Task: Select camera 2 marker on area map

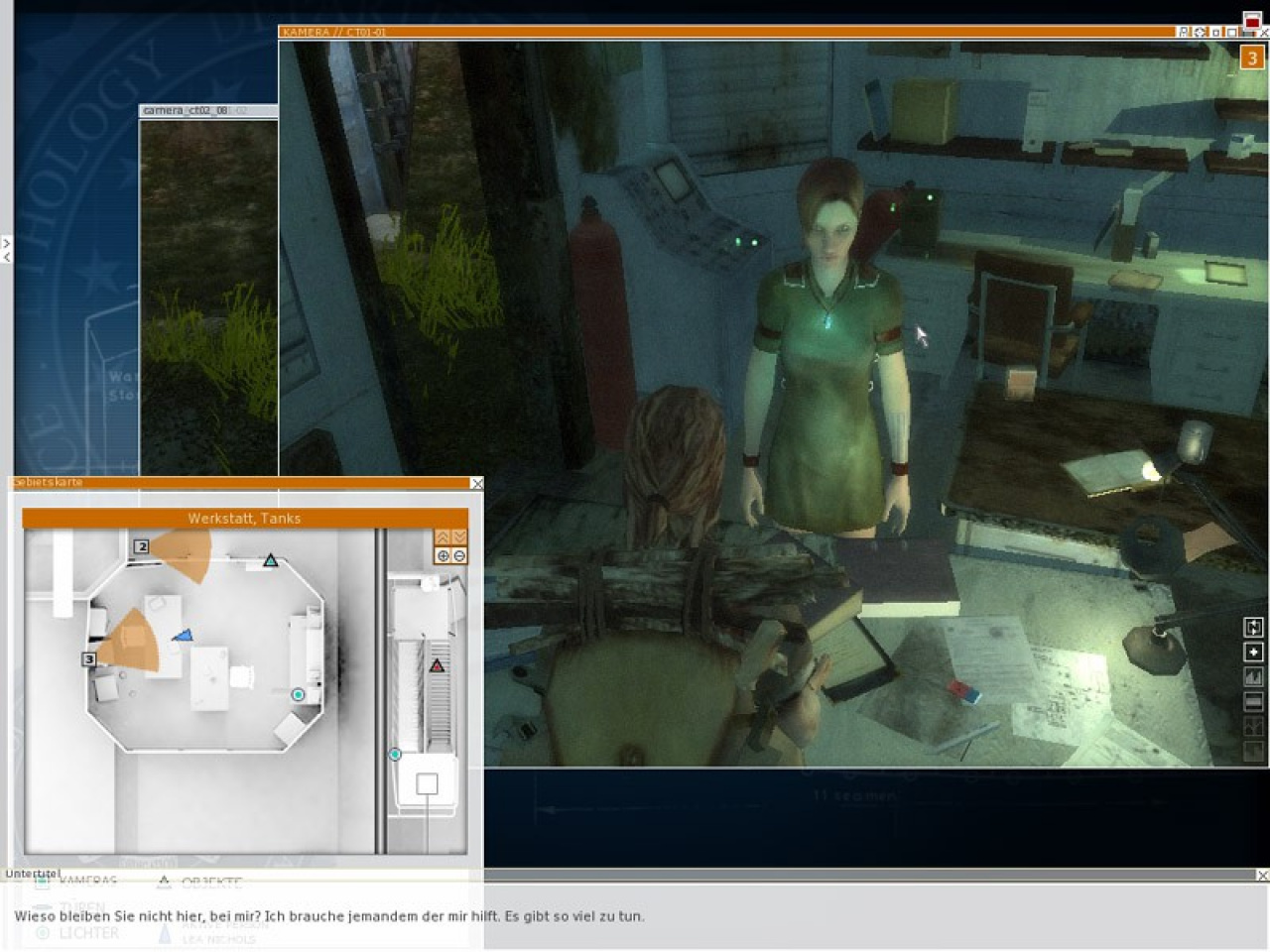Action: [142, 546]
